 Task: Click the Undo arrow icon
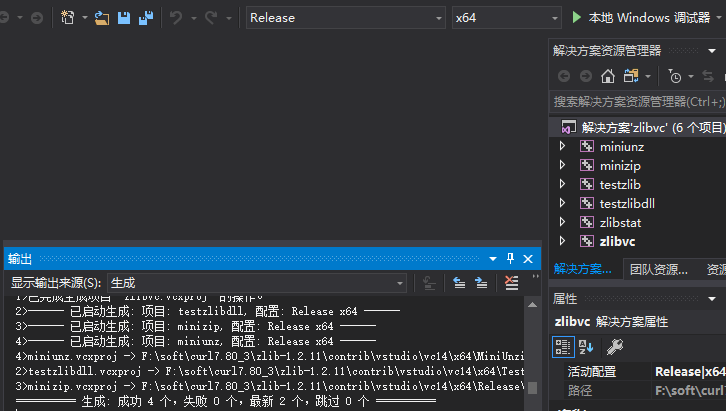(176, 18)
